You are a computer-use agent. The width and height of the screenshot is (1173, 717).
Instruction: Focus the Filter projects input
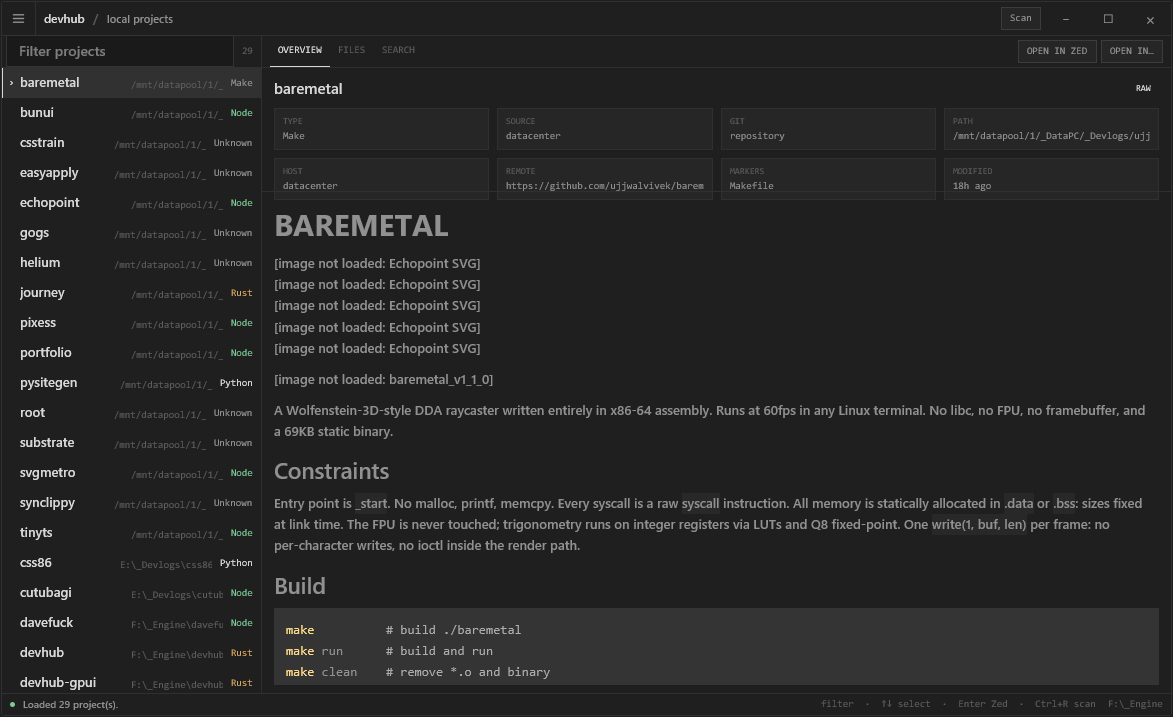pos(120,51)
